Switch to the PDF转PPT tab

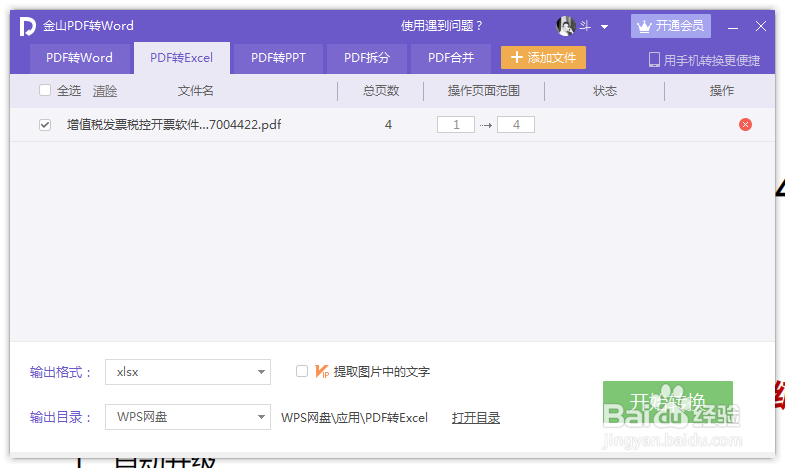(x=278, y=59)
